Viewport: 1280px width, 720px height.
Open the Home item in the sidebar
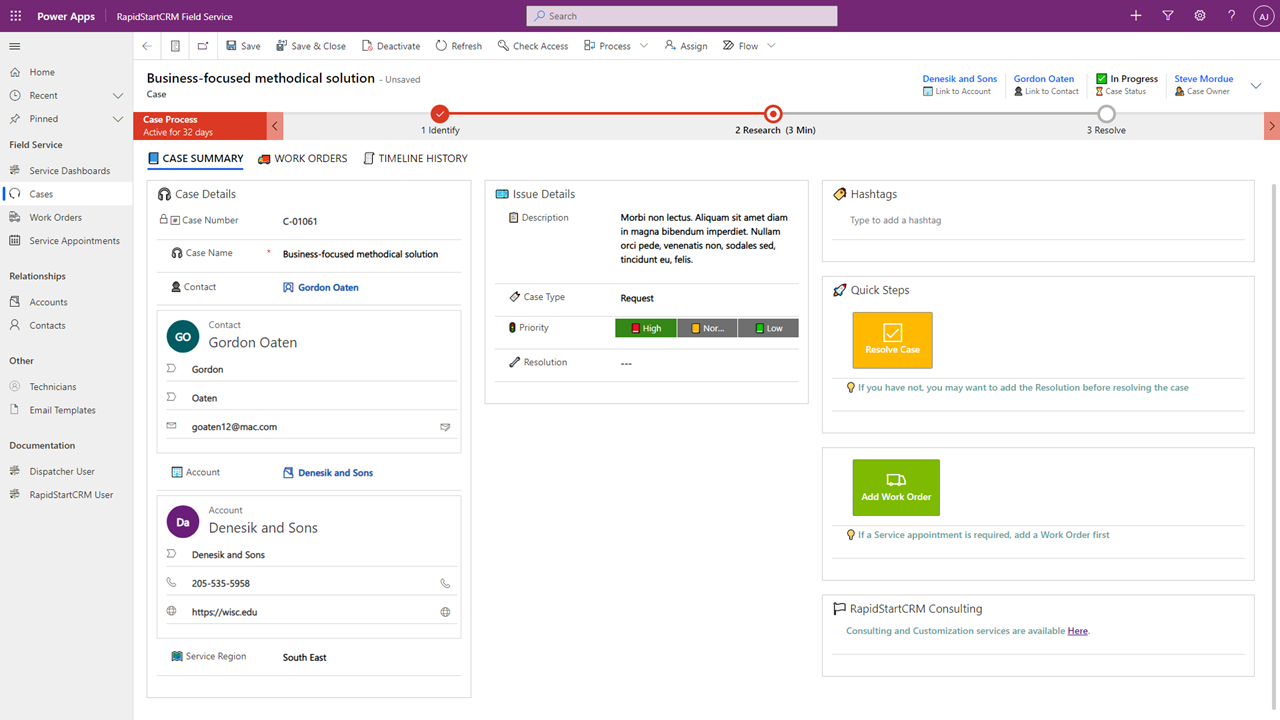pyautogui.click(x=66, y=72)
